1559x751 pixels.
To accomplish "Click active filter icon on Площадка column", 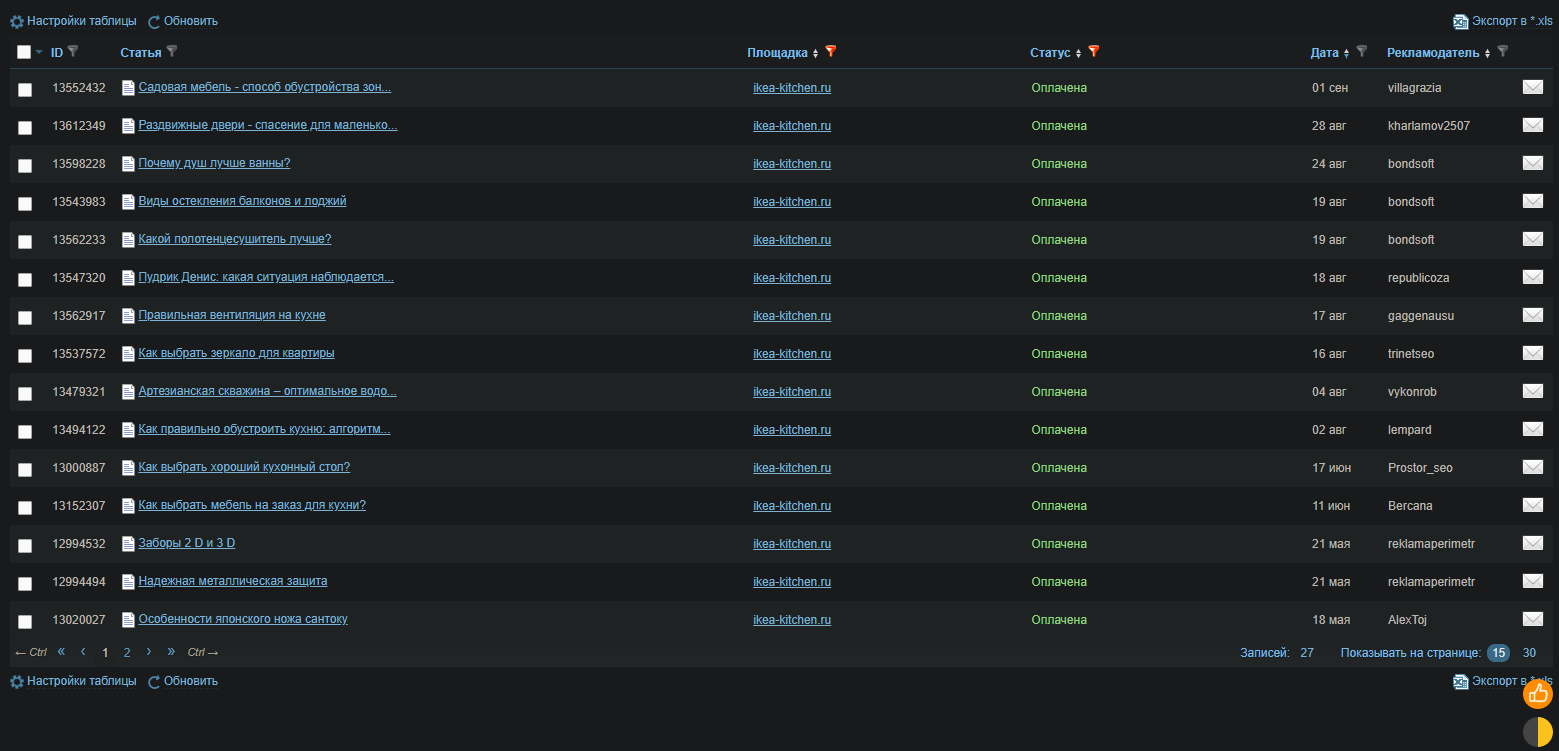I will [x=830, y=51].
